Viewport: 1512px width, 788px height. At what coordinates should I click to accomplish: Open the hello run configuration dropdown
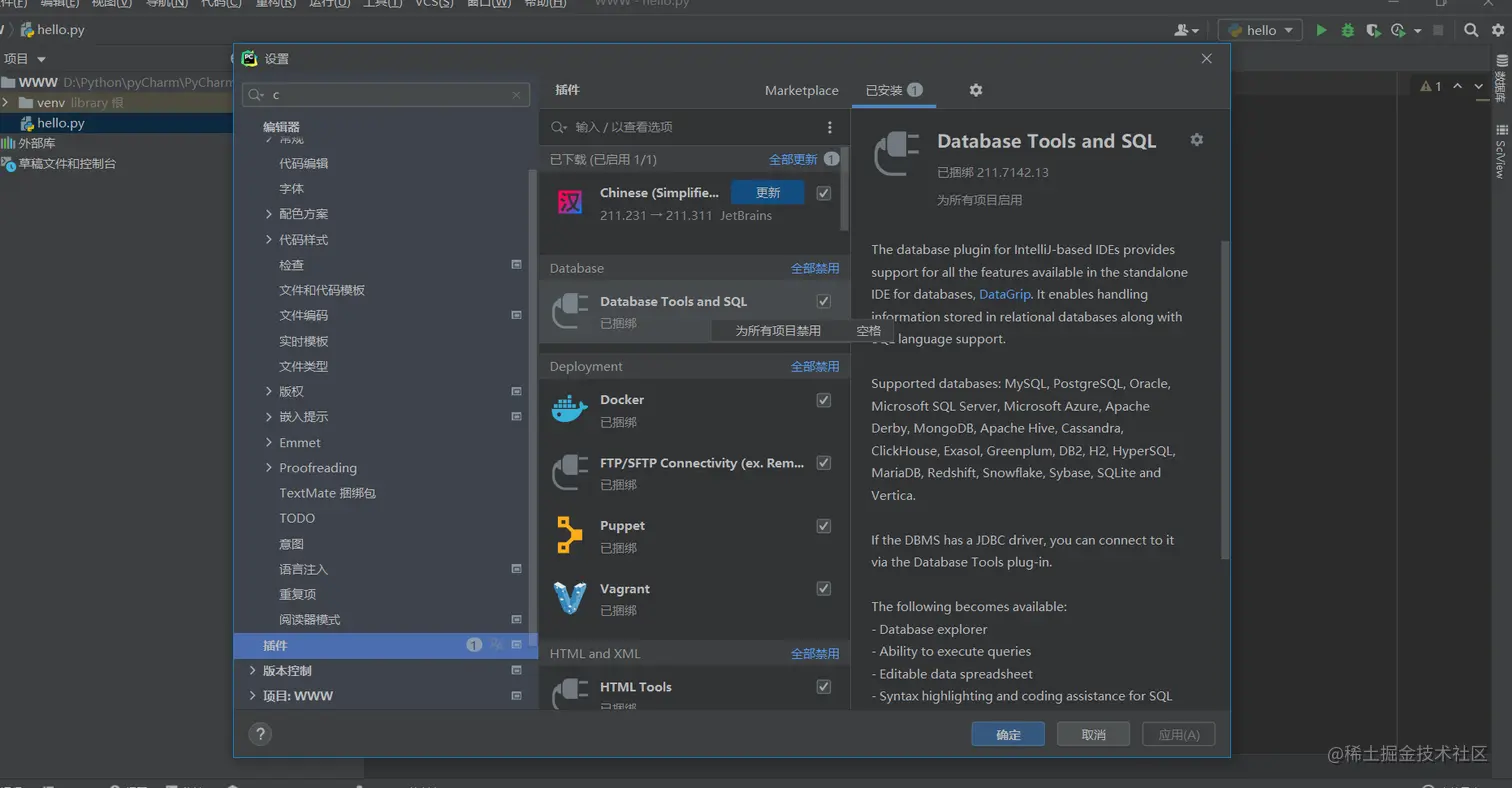pyautogui.click(x=1260, y=30)
